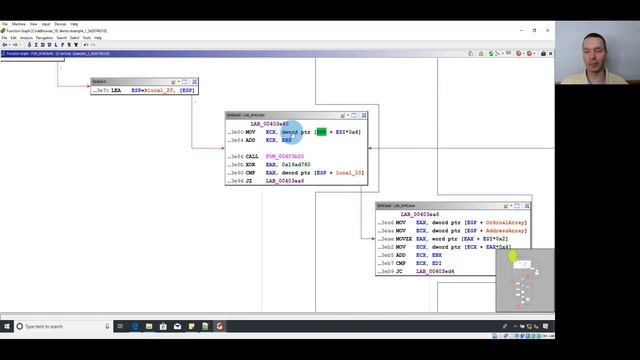Jump to next Undefined (U icon)
The height and width of the screenshot is (360, 640).
click(49, 45)
